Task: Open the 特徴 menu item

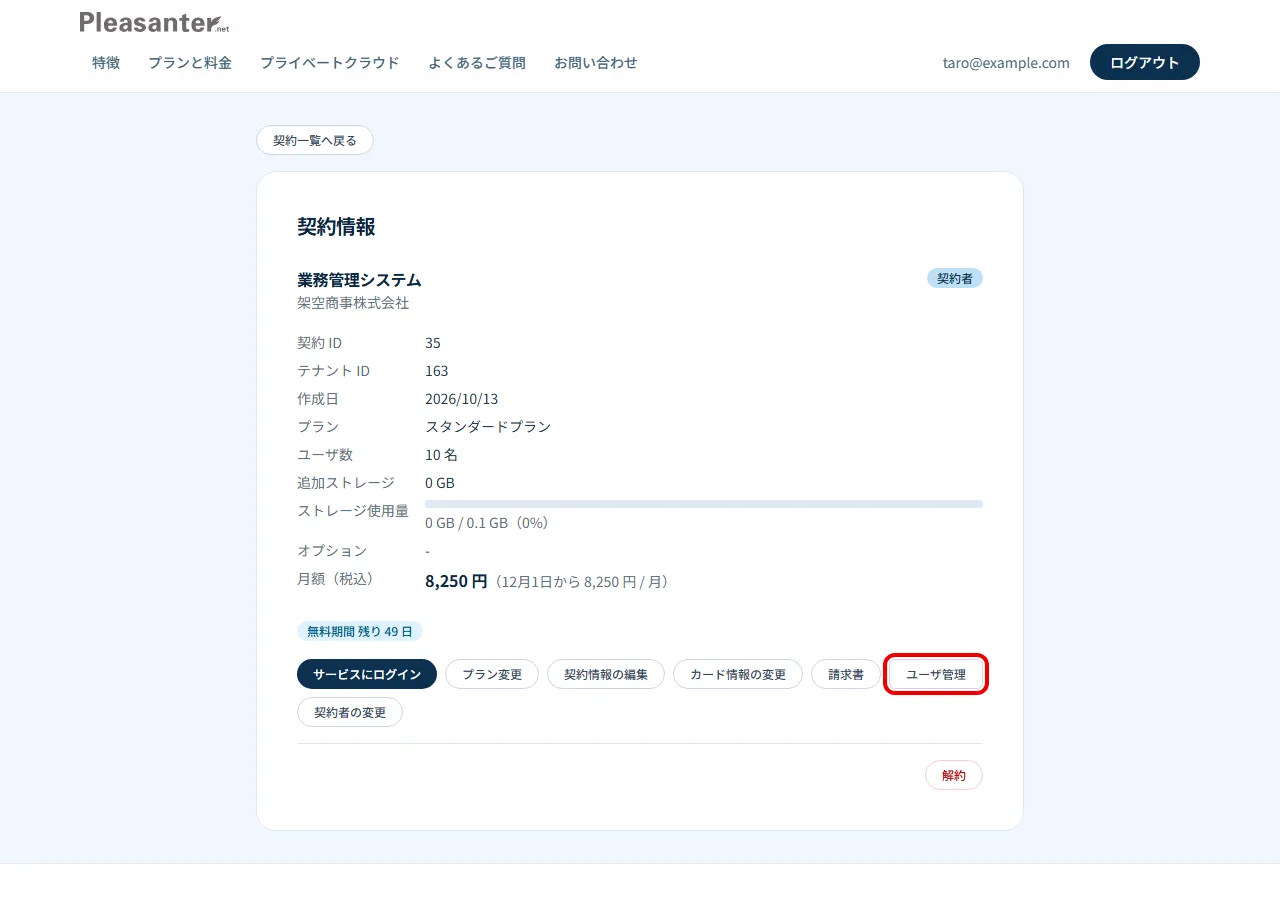Action: click(106, 62)
